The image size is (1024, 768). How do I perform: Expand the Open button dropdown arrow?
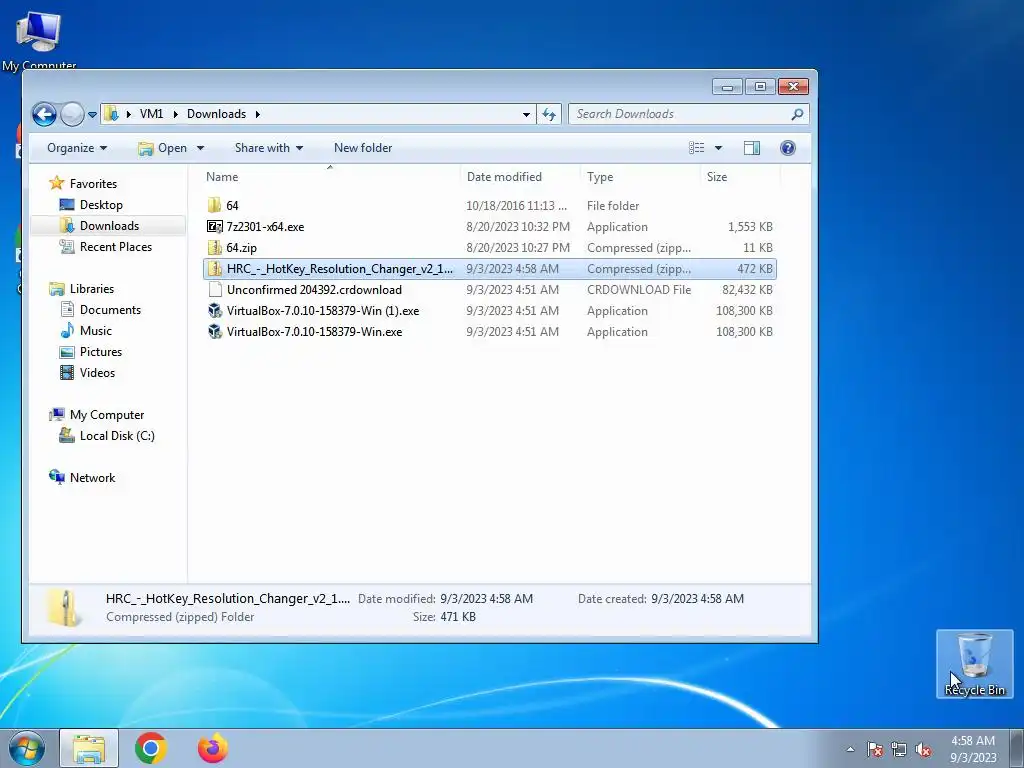200,148
